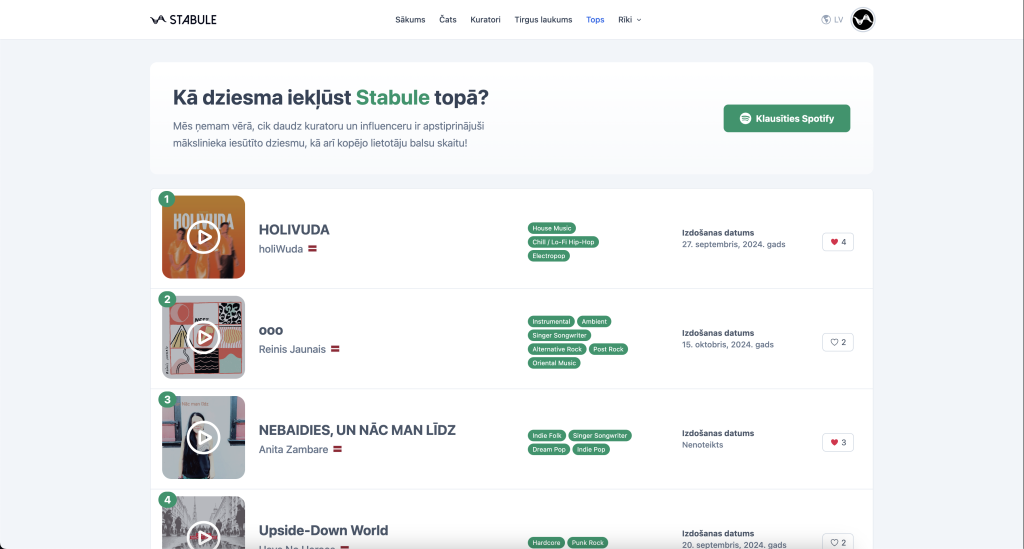Play the HOLIVUDA track

[203, 237]
